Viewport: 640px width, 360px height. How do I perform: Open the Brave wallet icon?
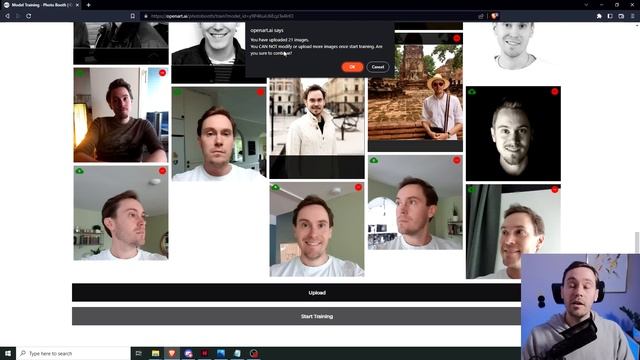(x=621, y=16)
